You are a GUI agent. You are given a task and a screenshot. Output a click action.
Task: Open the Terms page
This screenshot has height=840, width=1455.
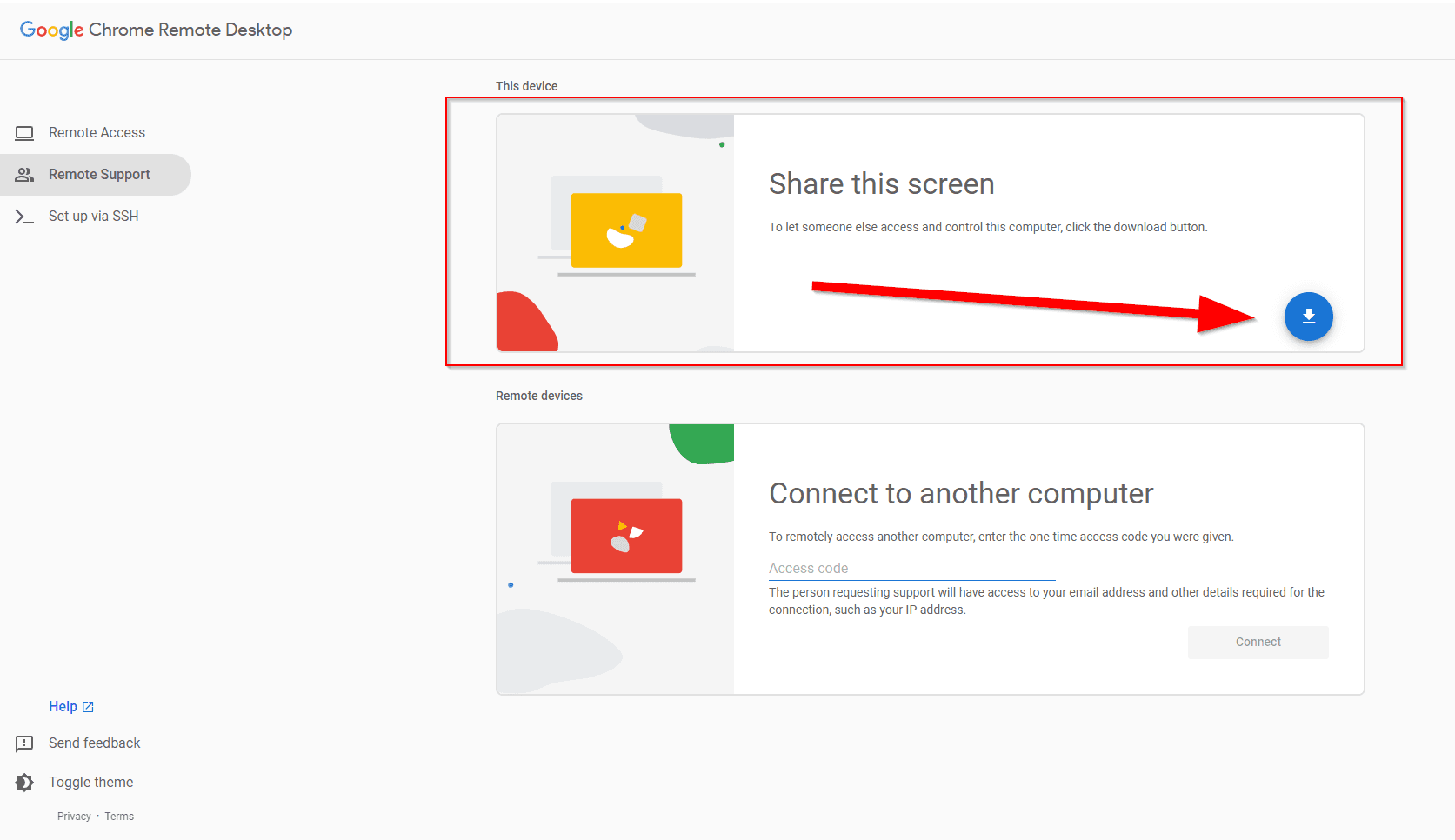(119, 816)
